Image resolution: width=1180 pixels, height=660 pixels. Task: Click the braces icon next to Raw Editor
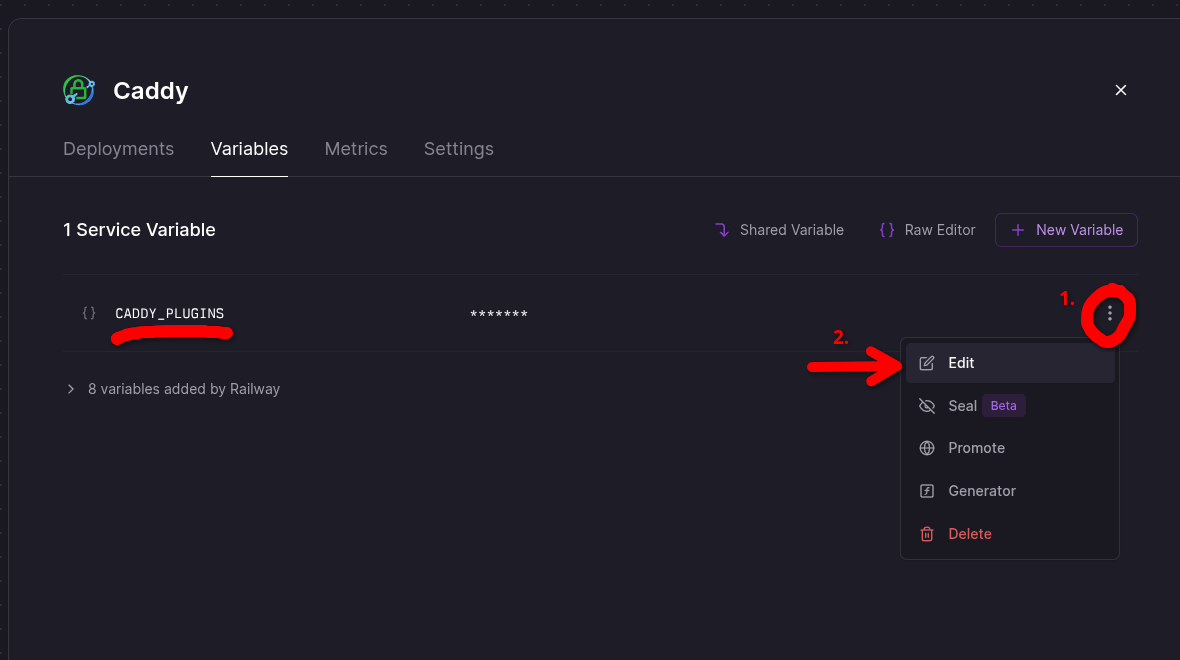coord(887,229)
